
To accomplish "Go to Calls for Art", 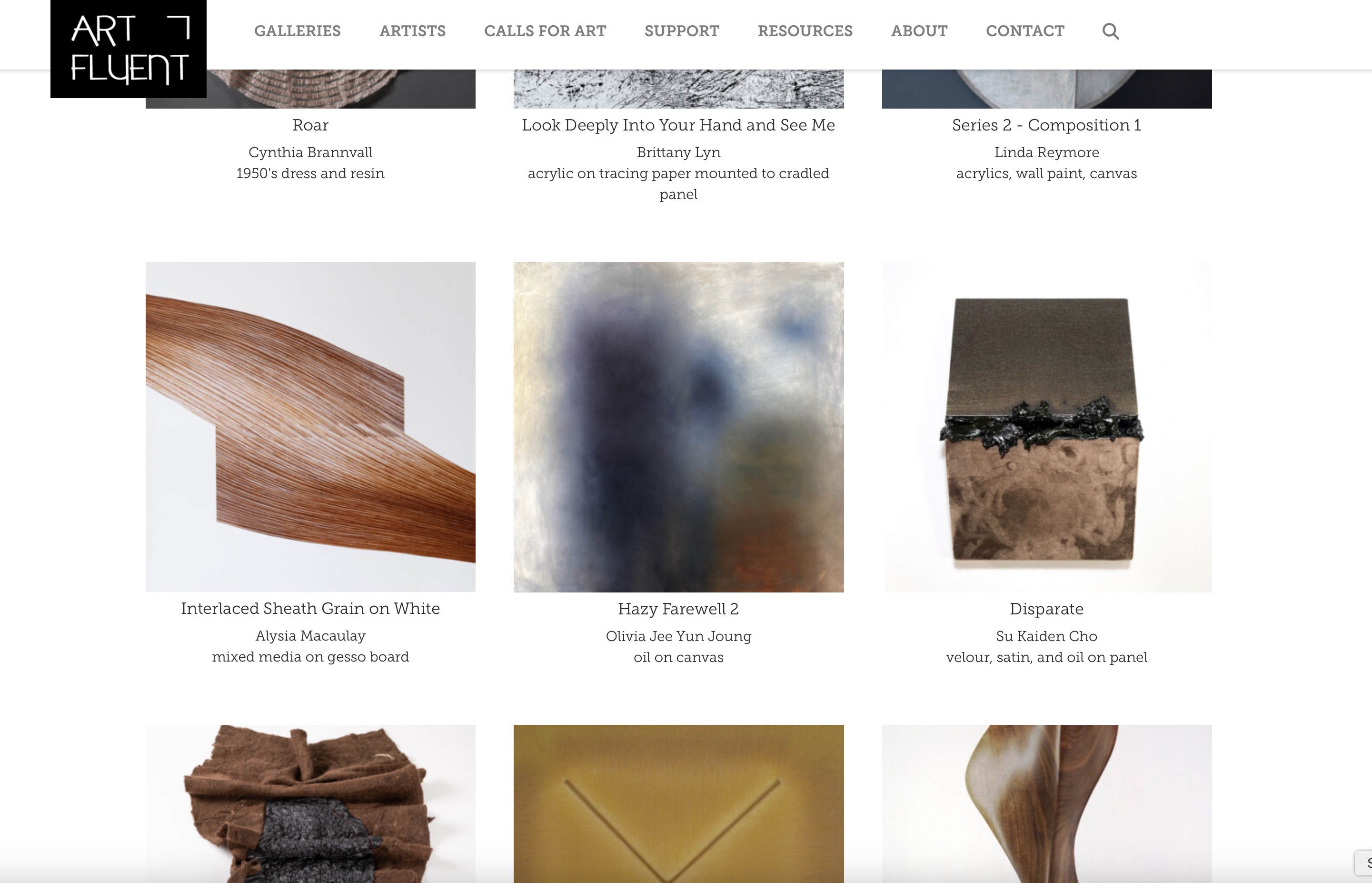I will pyautogui.click(x=545, y=31).
